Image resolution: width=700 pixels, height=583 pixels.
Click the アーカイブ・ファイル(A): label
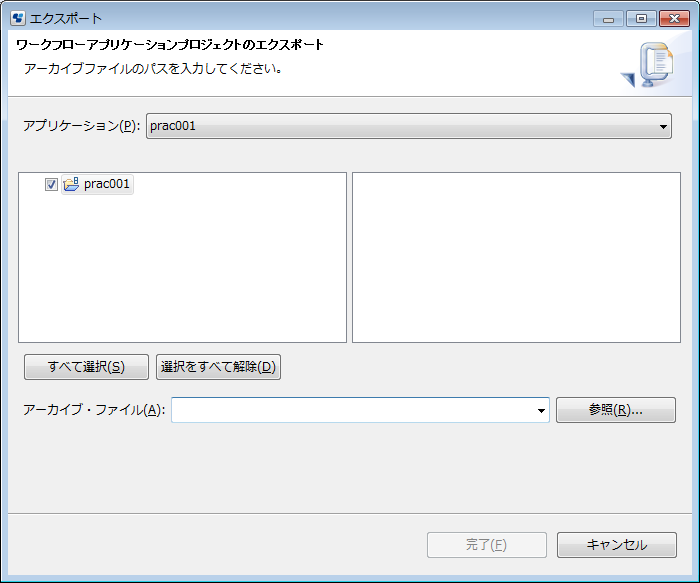pos(94,410)
